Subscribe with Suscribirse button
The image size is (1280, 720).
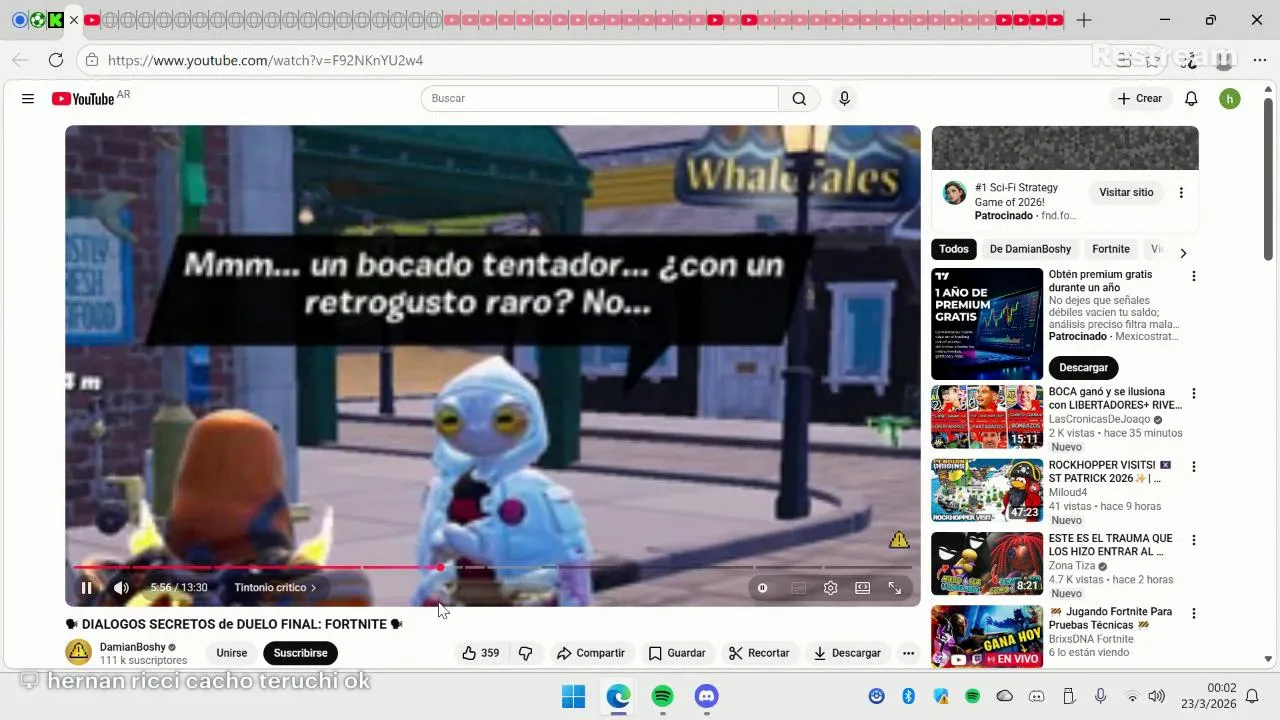[300, 653]
